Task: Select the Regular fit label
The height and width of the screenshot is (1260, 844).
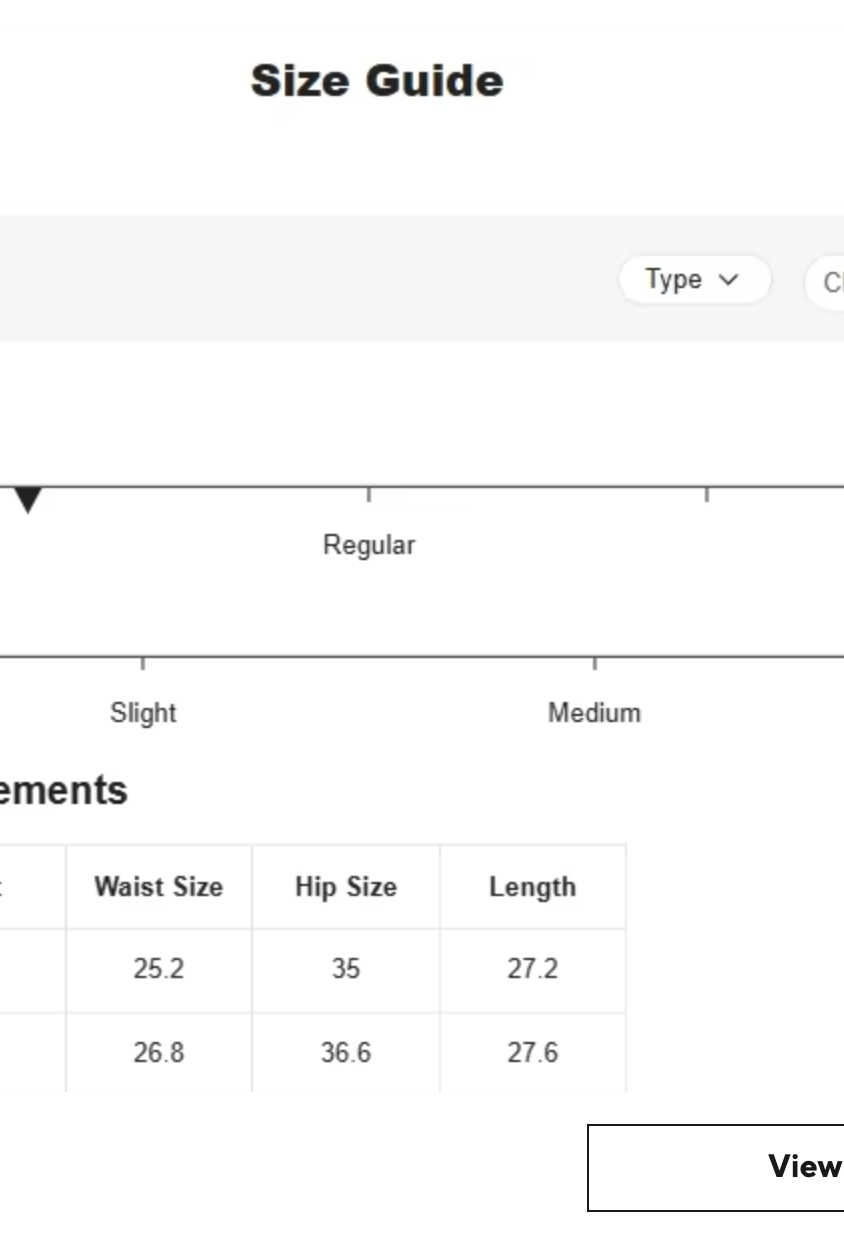Action: 368,545
